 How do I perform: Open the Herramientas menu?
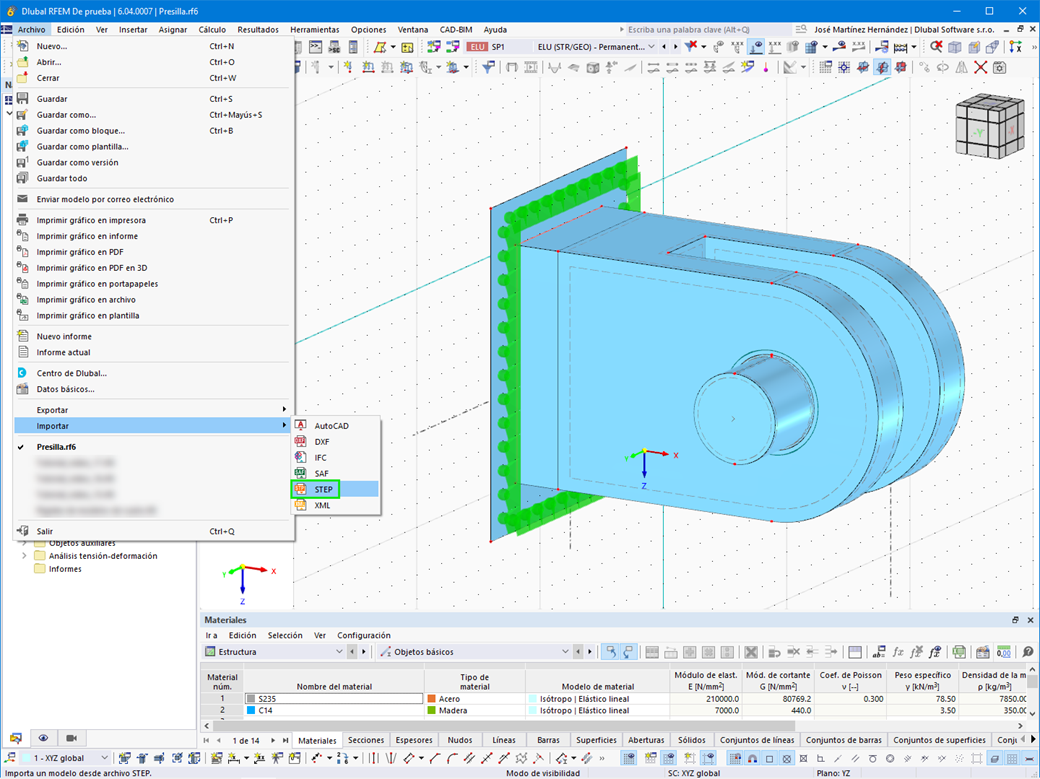pyautogui.click(x=314, y=29)
